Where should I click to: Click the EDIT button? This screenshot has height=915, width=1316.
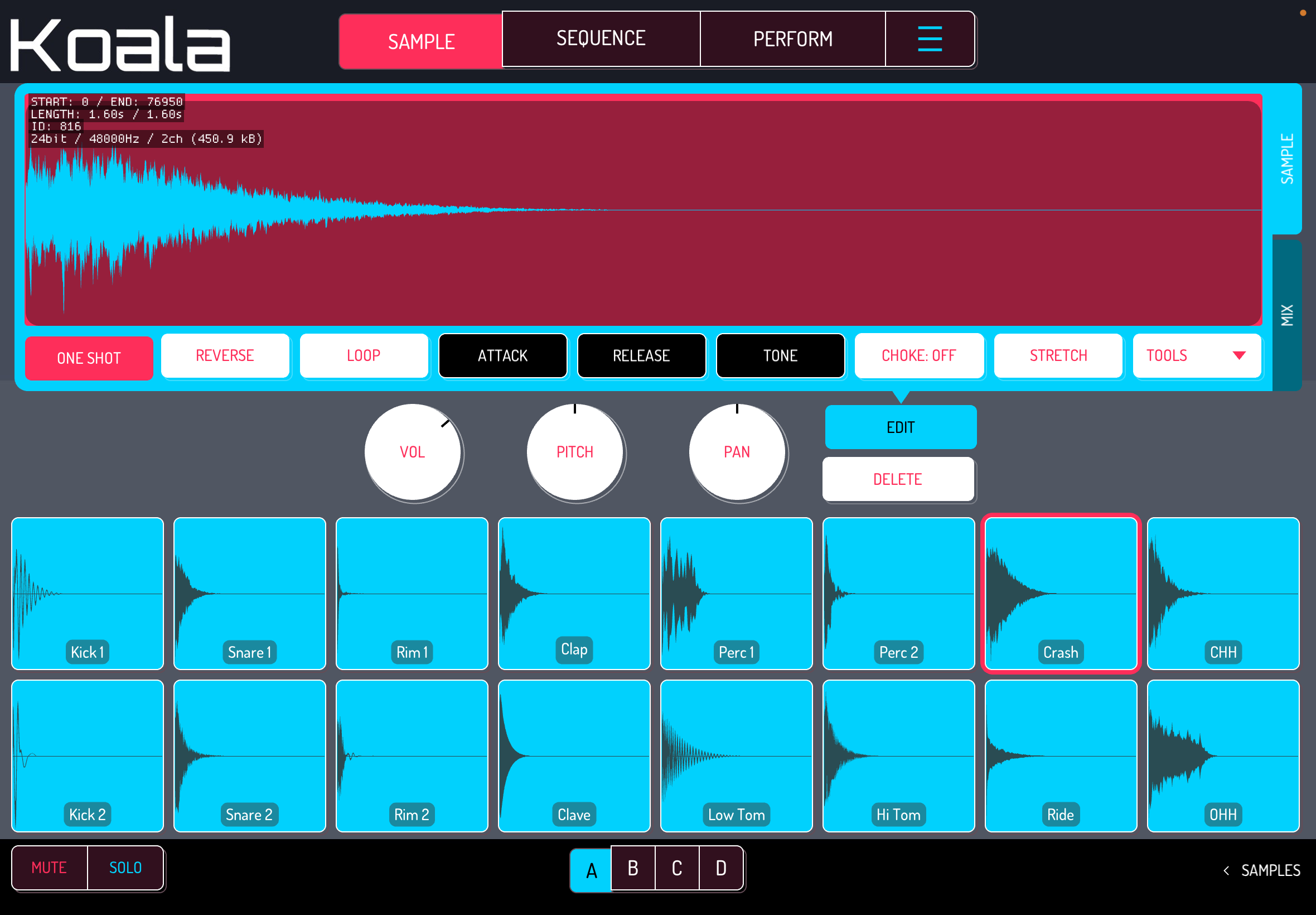tap(901, 427)
